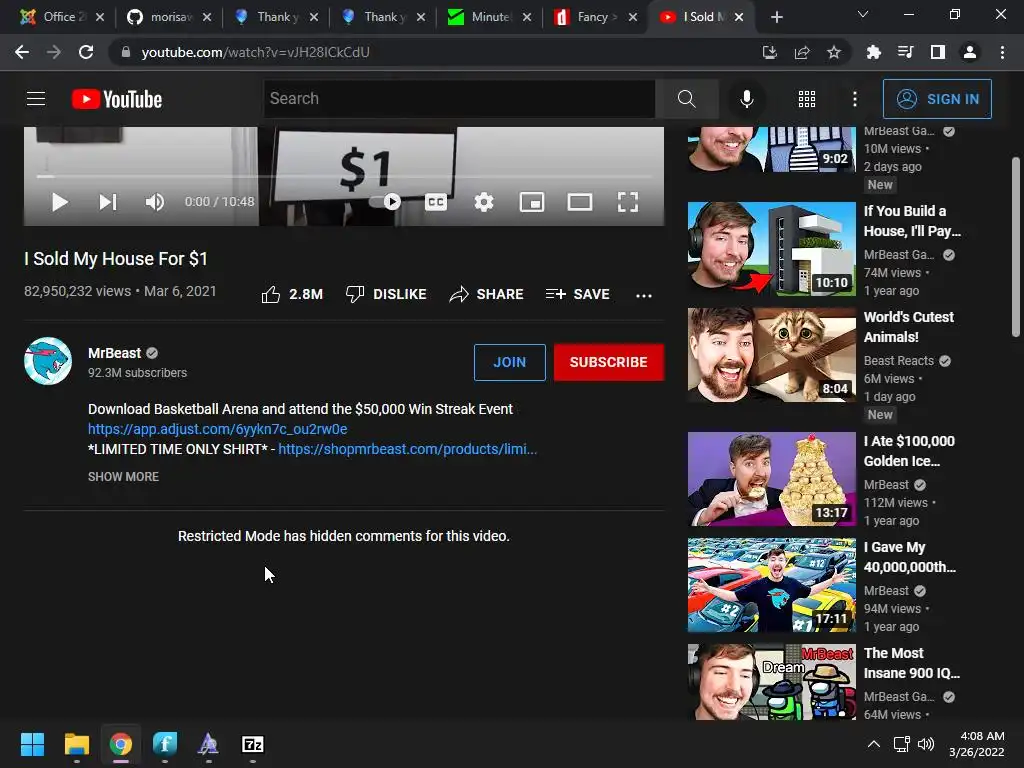The height and width of the screenshot is (768, 1024).
Task: Open 'I Ate $100,000 Golden Ice' video title
Action: coord(909,451)
